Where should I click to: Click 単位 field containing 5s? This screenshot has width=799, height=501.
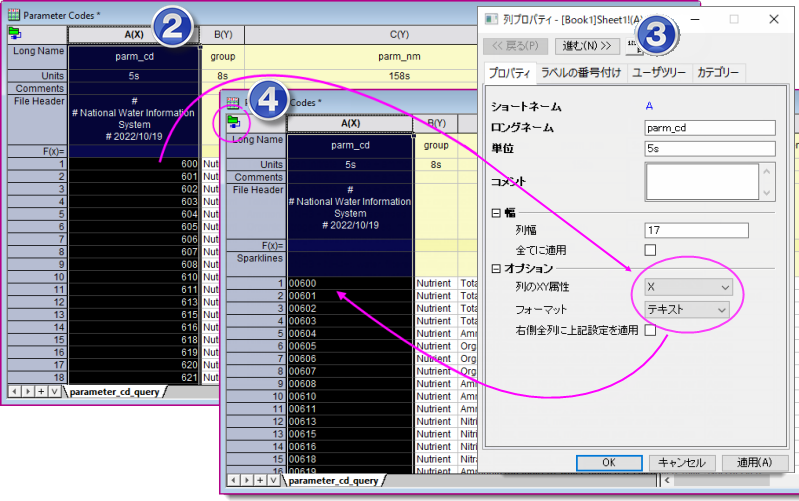click(710, 148)
